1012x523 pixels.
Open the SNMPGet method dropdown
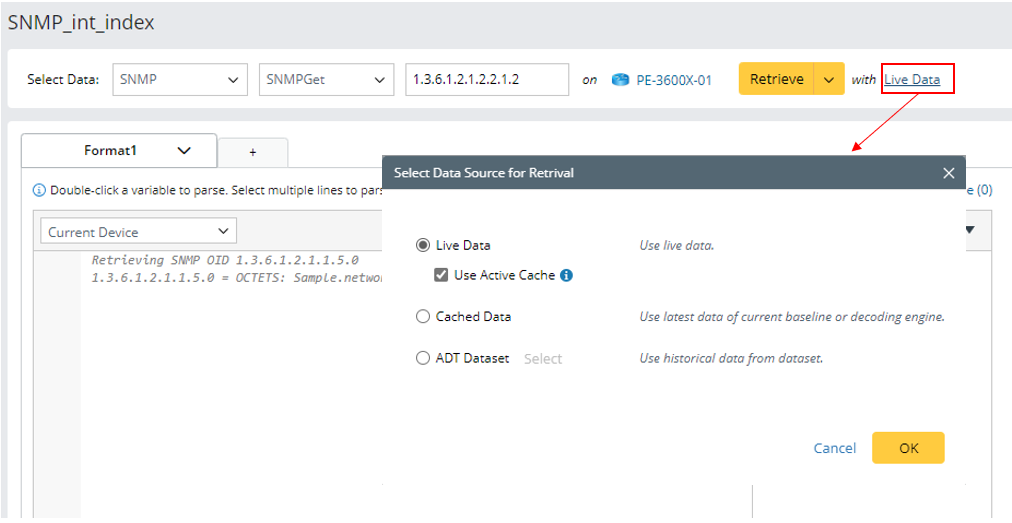coord(326,80)
